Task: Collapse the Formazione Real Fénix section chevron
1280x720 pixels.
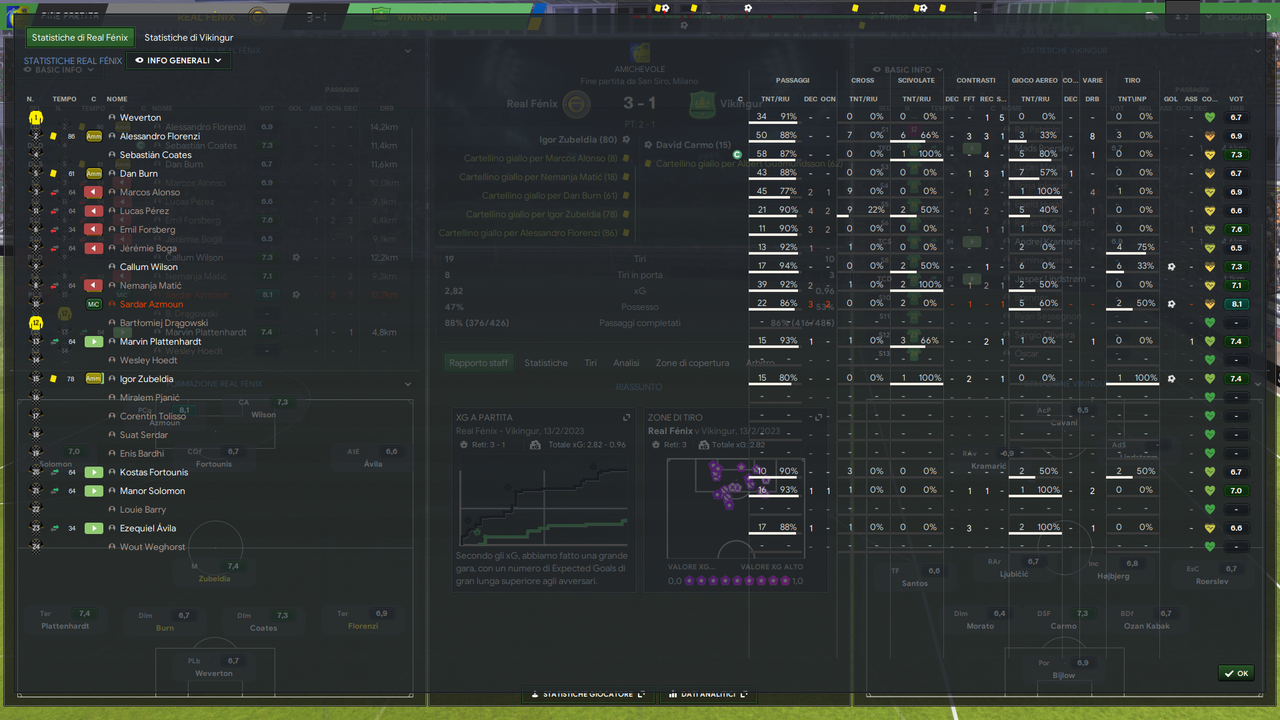Action: 408,384
